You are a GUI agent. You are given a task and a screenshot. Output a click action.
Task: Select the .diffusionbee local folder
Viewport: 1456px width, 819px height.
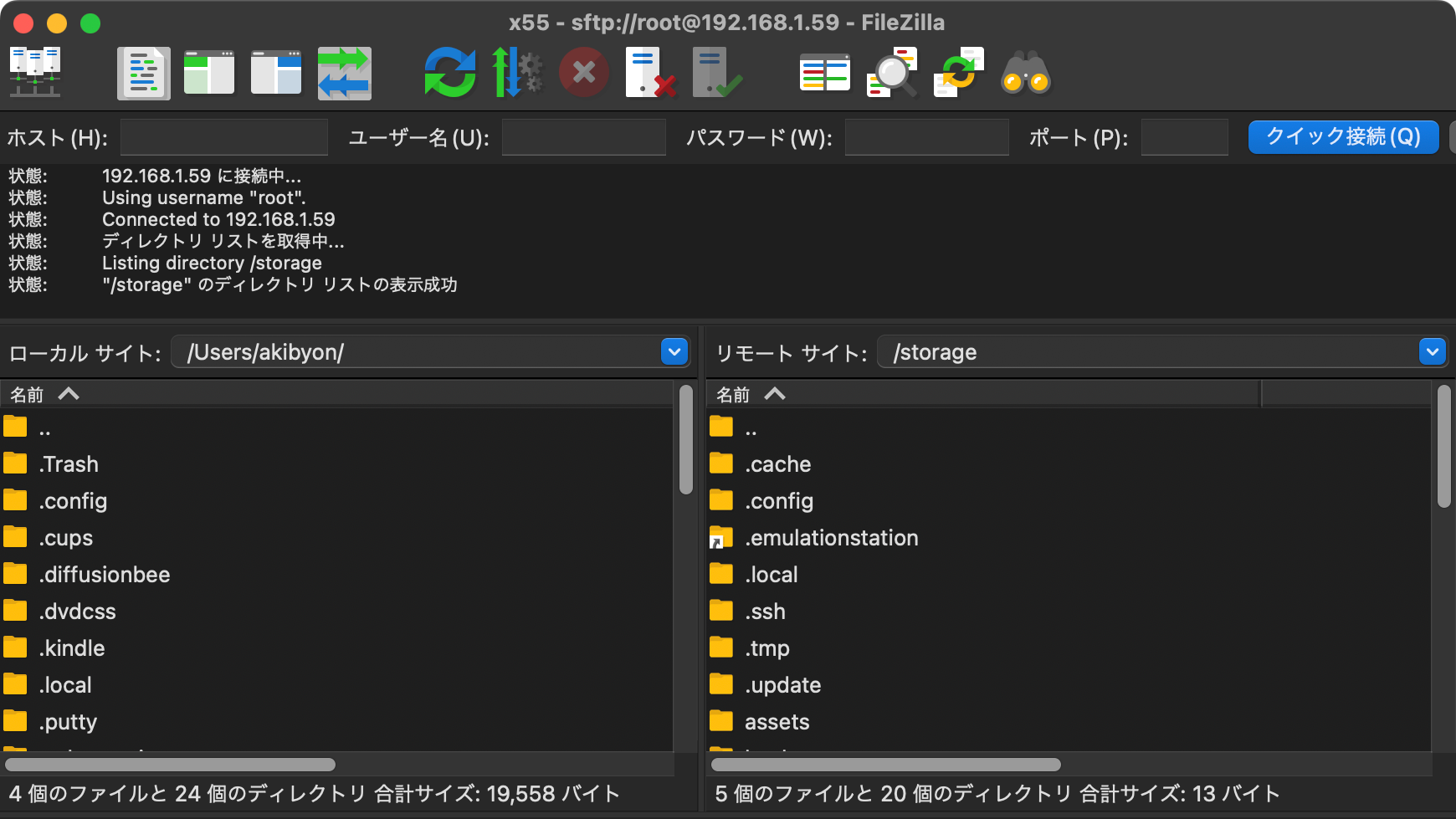(x=105, y=575)
